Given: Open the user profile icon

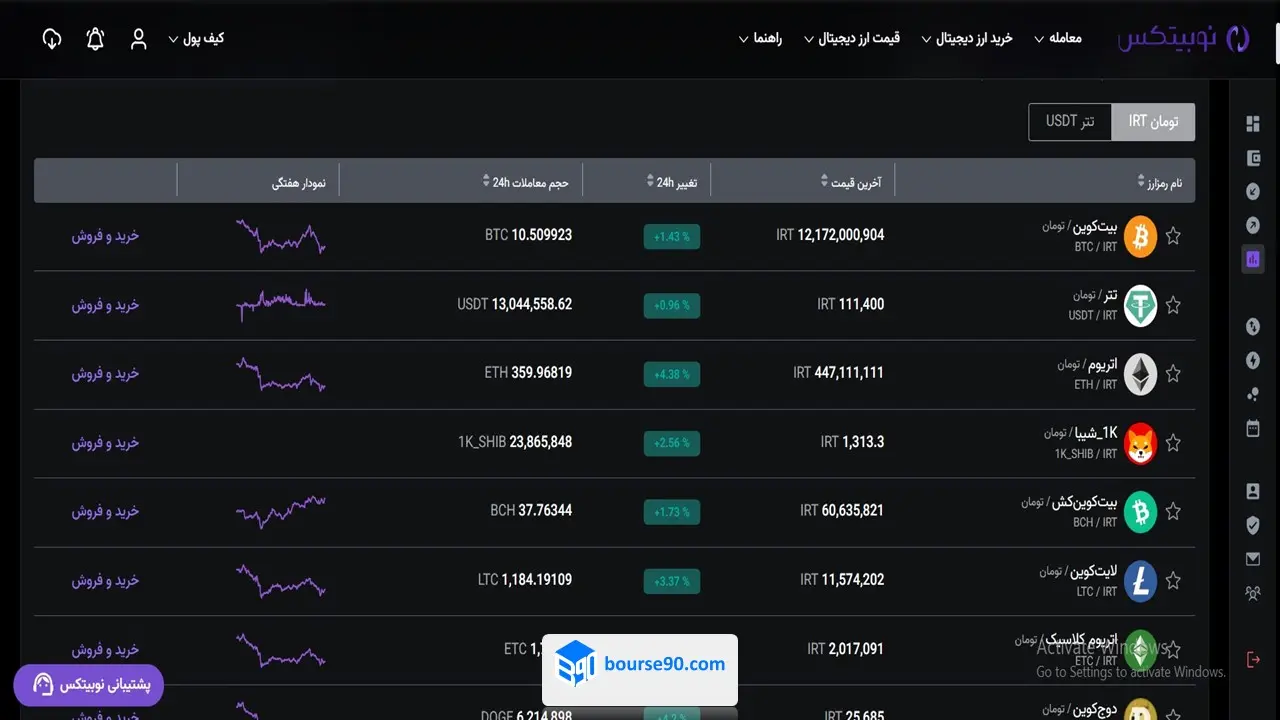Looking at the screenshot, I should 139,39.
